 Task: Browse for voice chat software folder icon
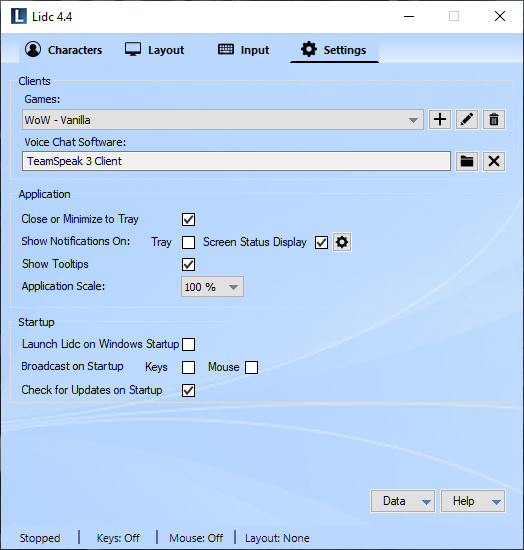466,161
